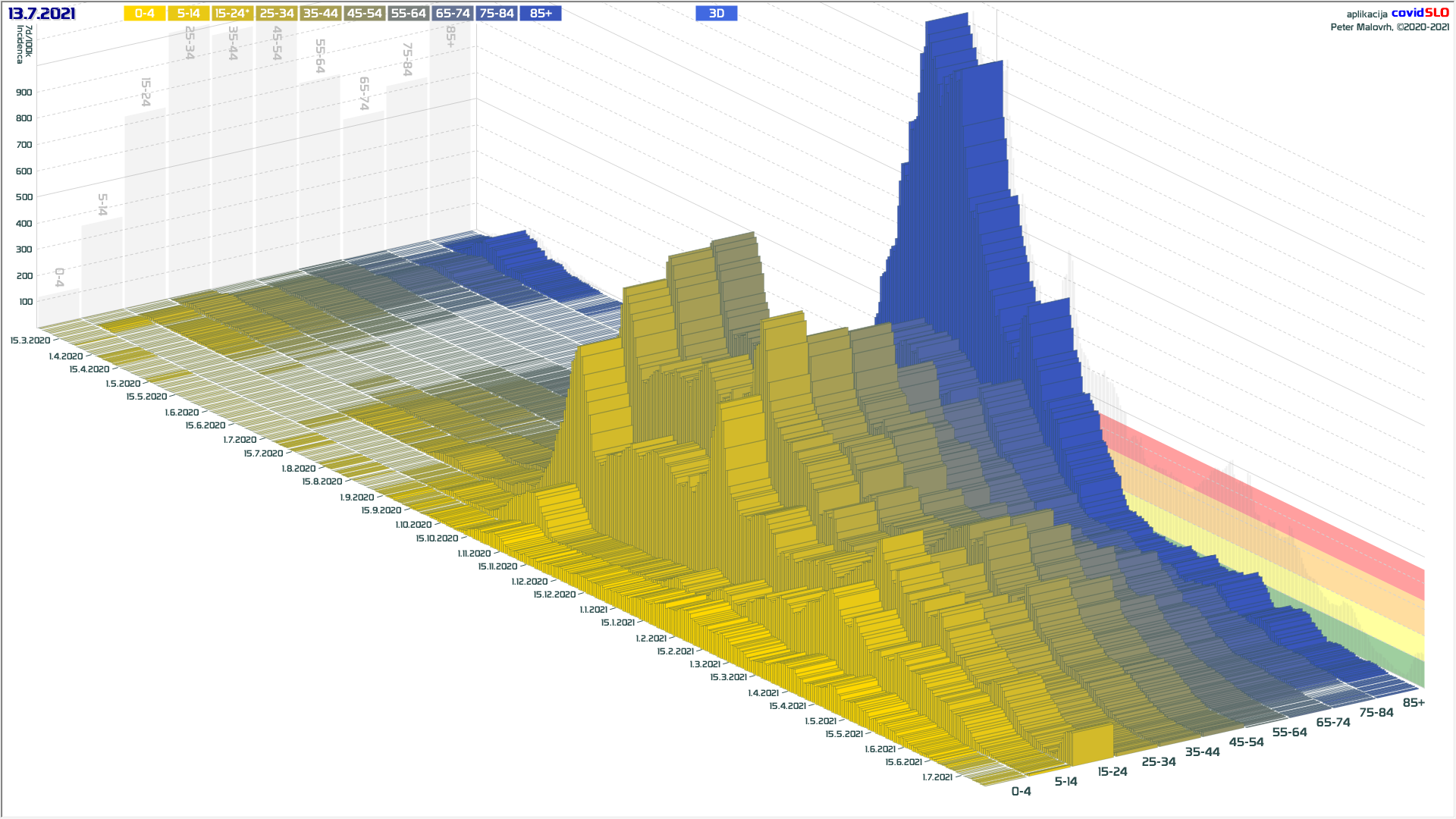Screen dimensions: 1456x819
Task: Hide the 25-34 age group series
Action: coord(276,14)
